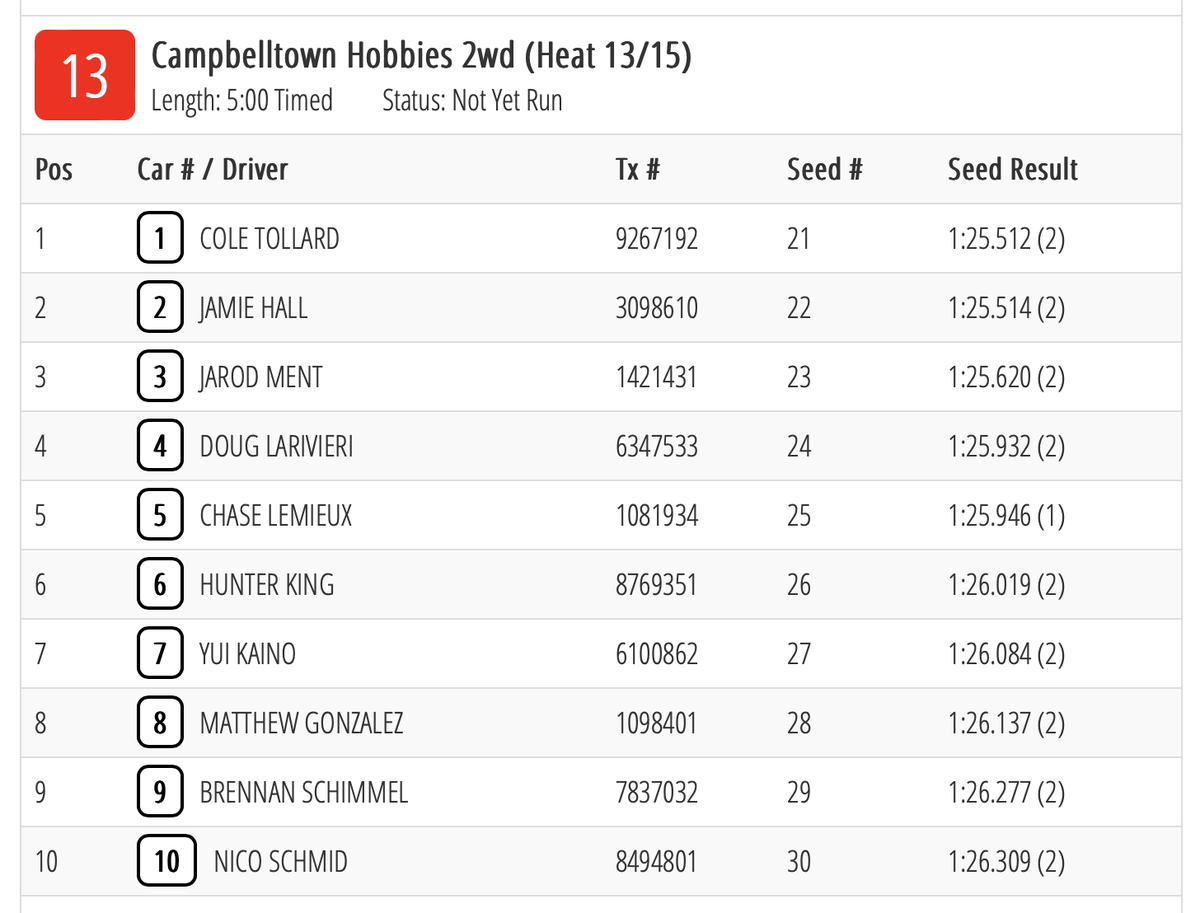Click the Seed Result column header

1012,170
